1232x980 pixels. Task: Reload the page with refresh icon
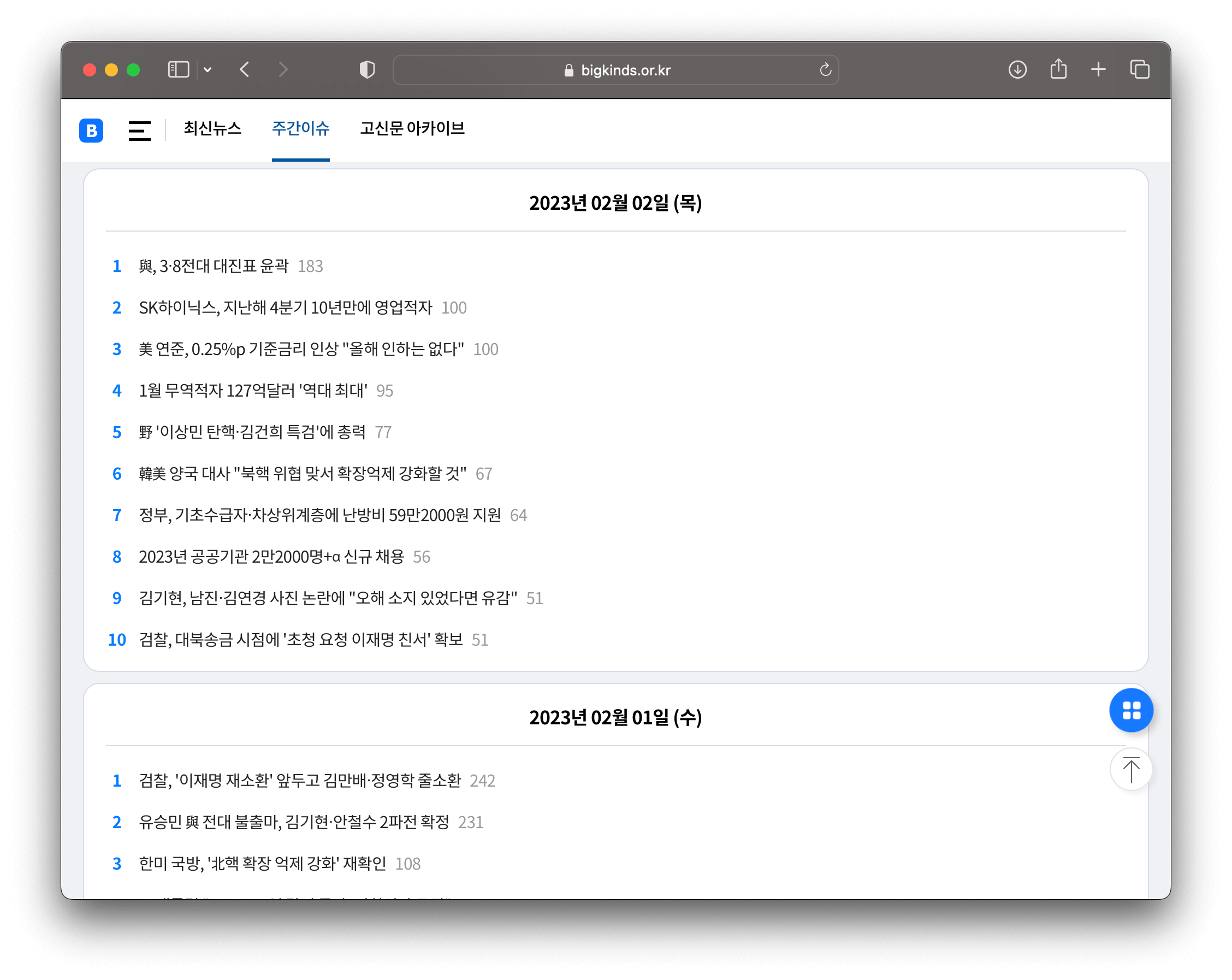tap(825, 70)
